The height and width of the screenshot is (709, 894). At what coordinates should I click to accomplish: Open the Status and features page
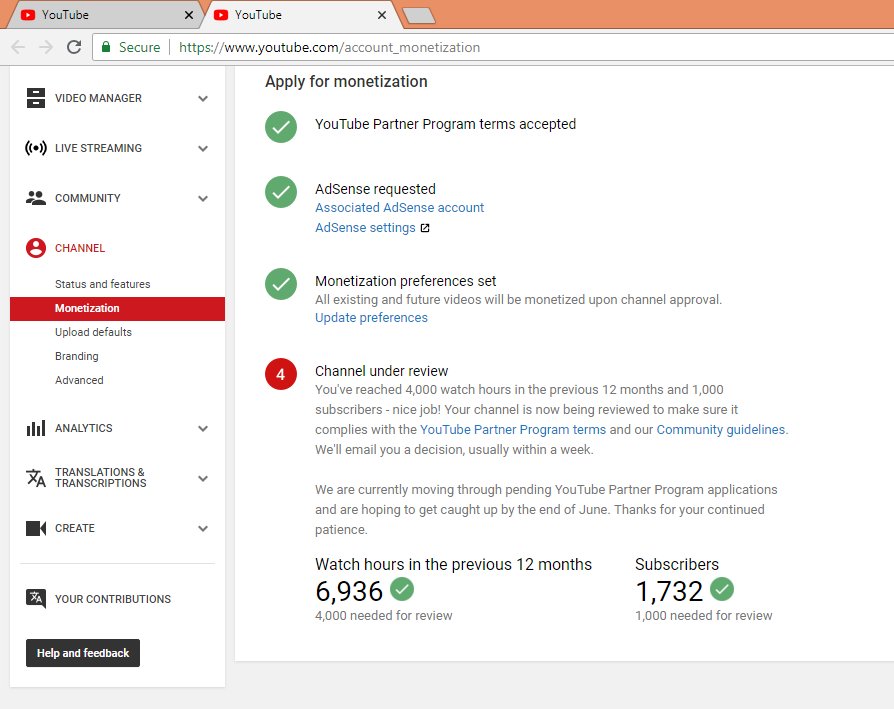[x=103, y=284]
